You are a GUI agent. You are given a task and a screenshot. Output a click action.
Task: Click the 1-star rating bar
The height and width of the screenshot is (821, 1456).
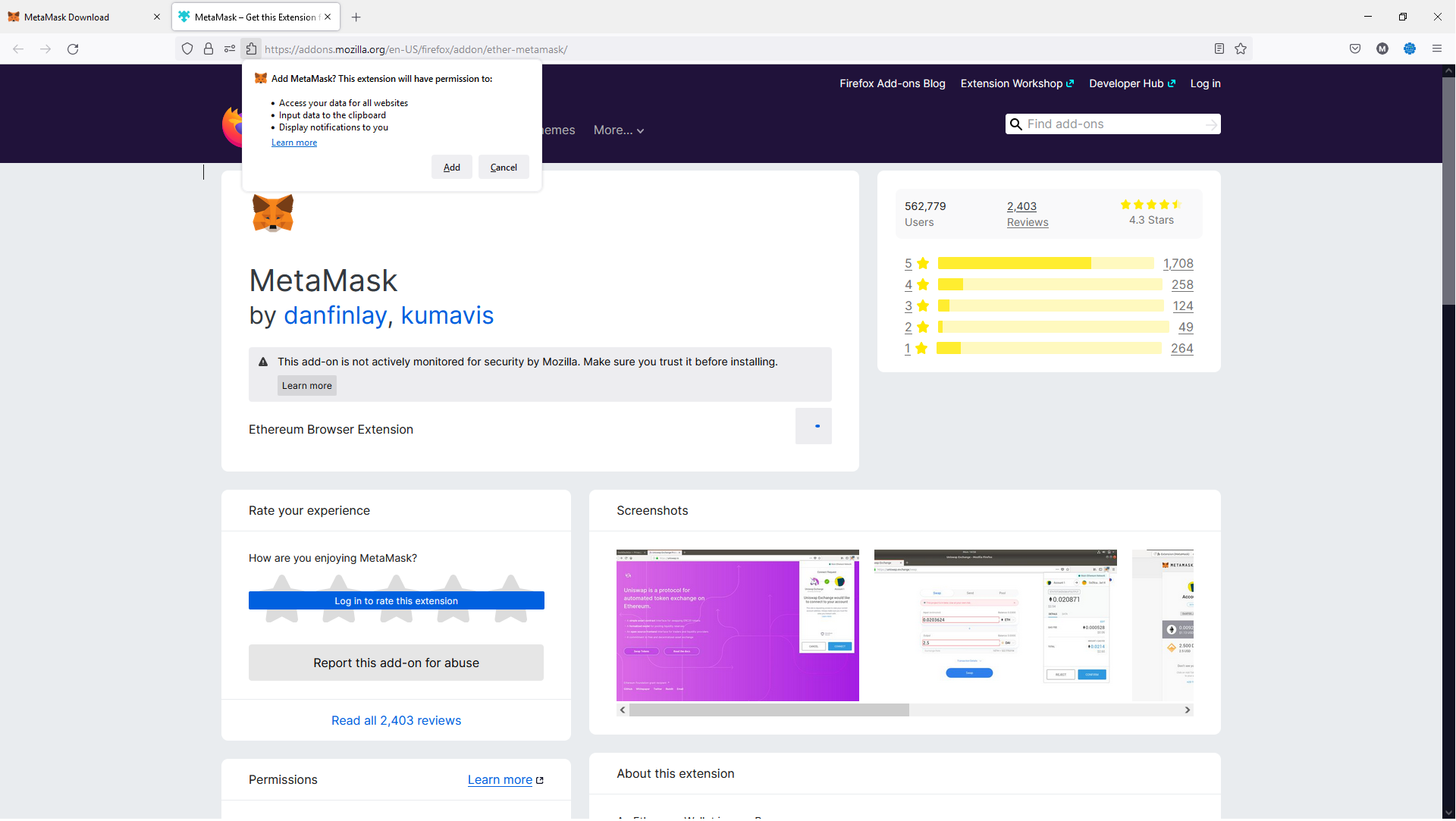coord(1049,349)
